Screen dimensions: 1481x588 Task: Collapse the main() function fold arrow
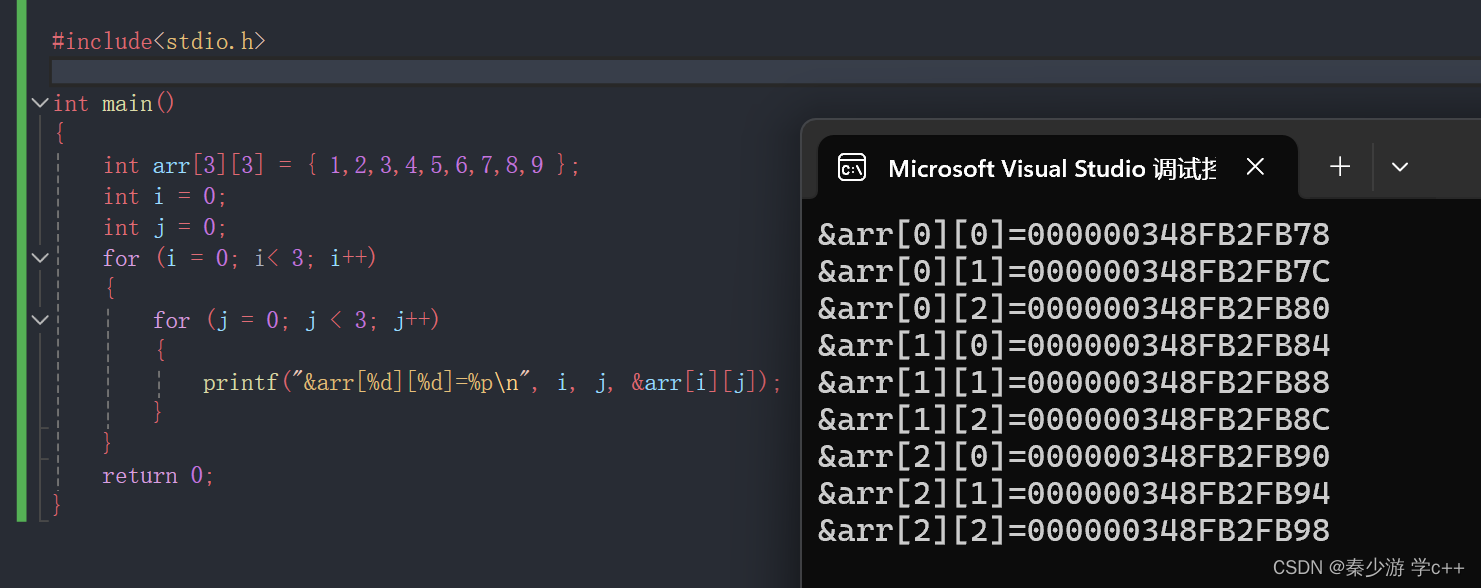[x=40, y=103]
